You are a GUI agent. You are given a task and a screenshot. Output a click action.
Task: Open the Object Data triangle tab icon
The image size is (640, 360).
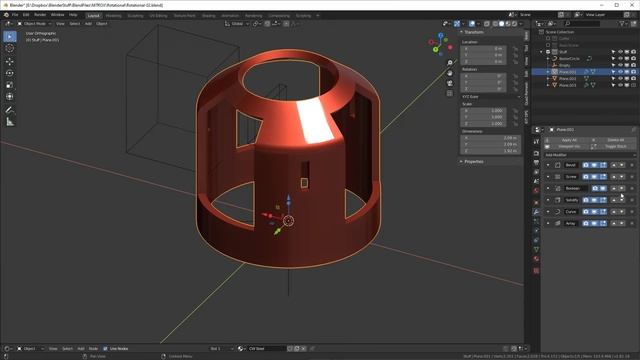[536, 249]
